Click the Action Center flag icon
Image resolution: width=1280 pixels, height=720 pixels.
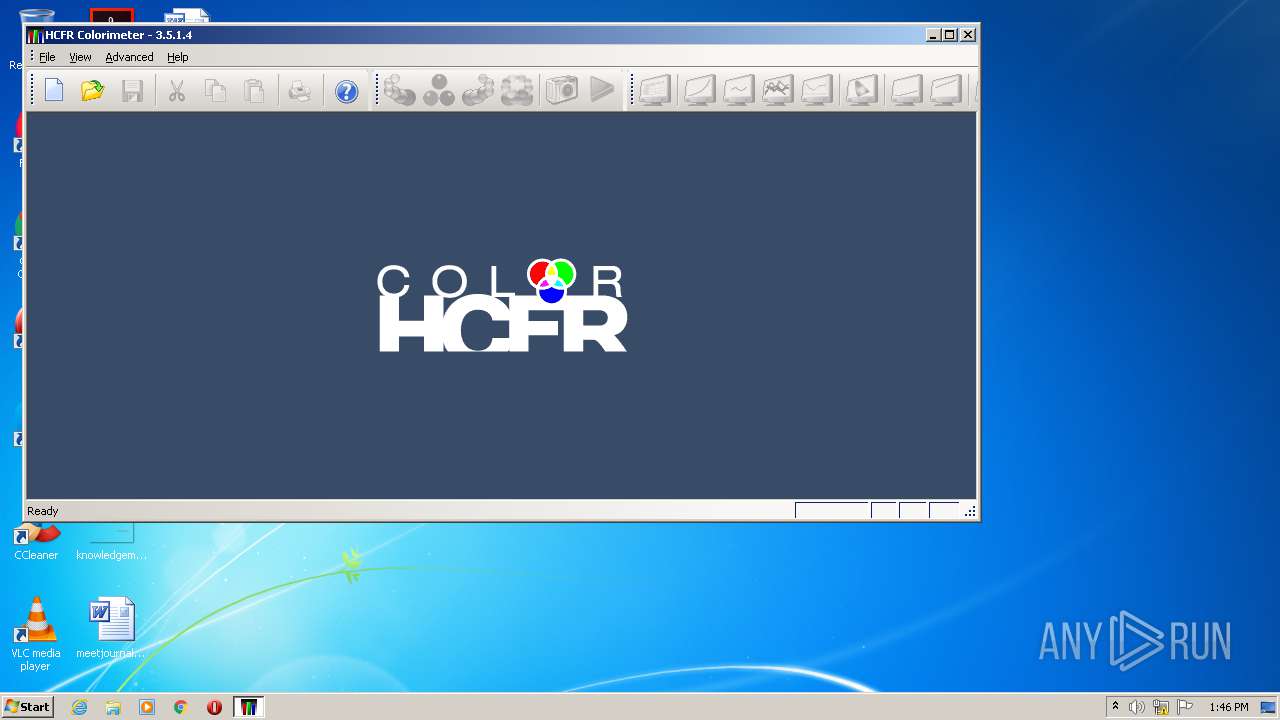pos(1185,707)
